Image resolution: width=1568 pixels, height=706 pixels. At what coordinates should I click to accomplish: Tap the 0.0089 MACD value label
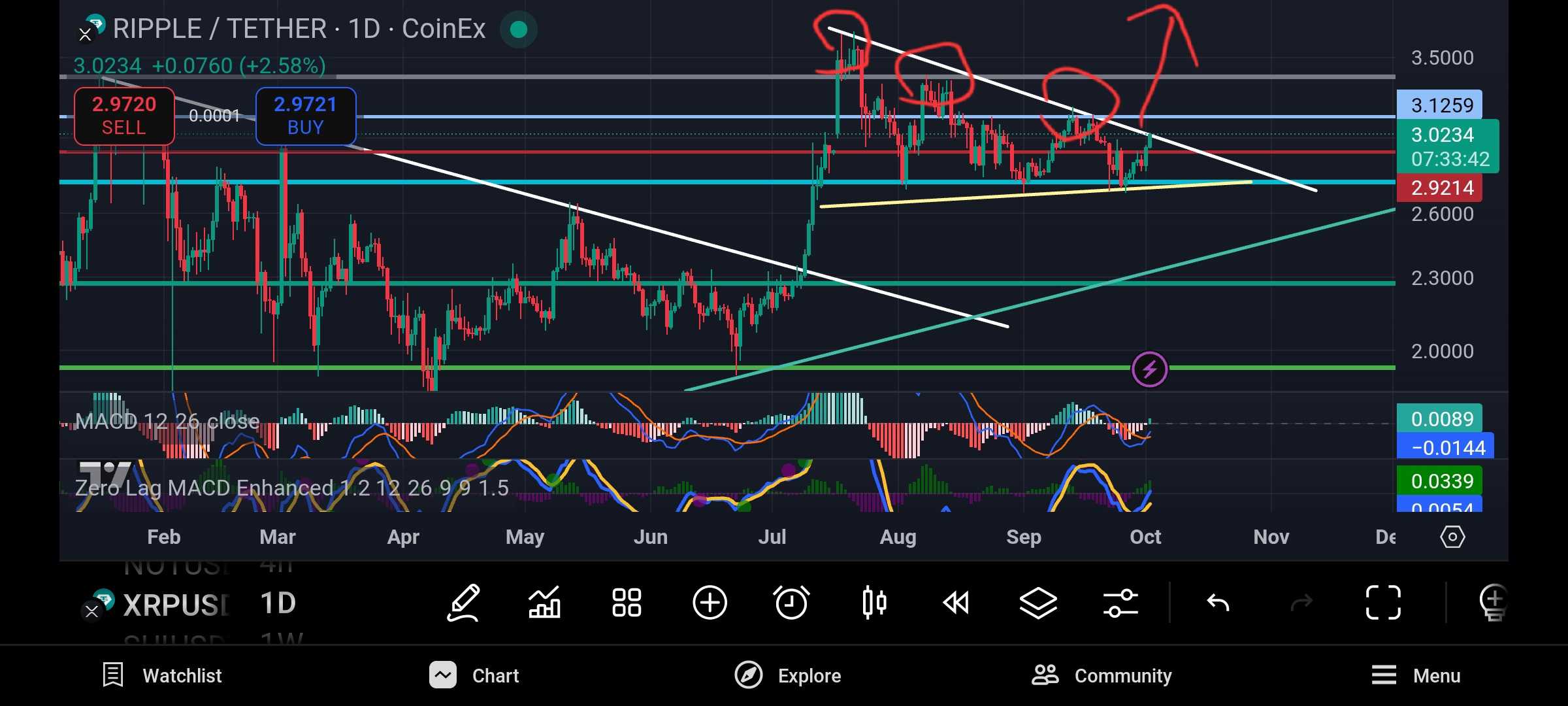(x=1440, y=418)
